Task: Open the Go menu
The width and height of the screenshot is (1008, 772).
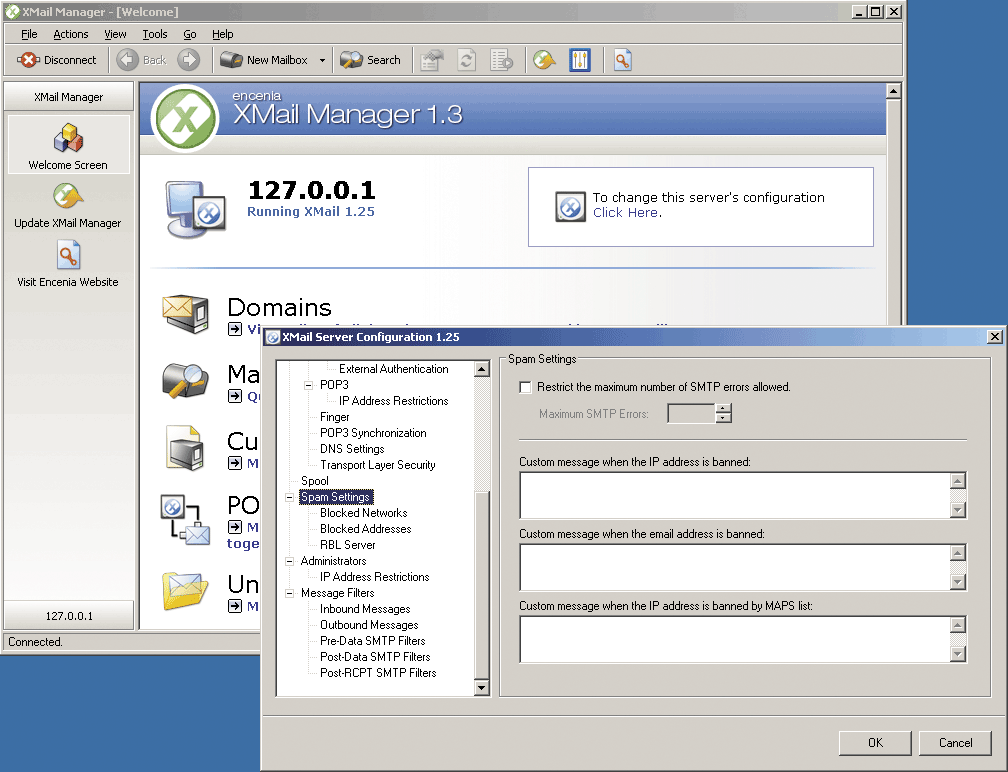Action: pos(190,34)
